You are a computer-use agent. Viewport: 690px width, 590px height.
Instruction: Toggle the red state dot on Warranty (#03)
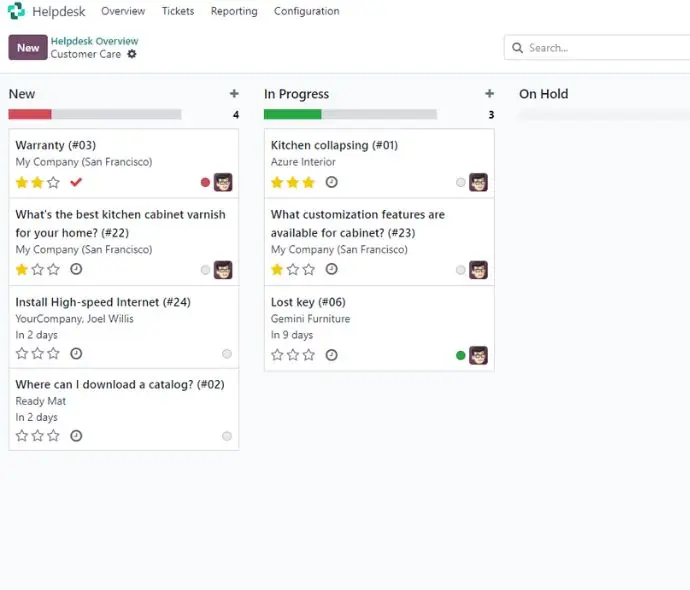tap(205, 182)
